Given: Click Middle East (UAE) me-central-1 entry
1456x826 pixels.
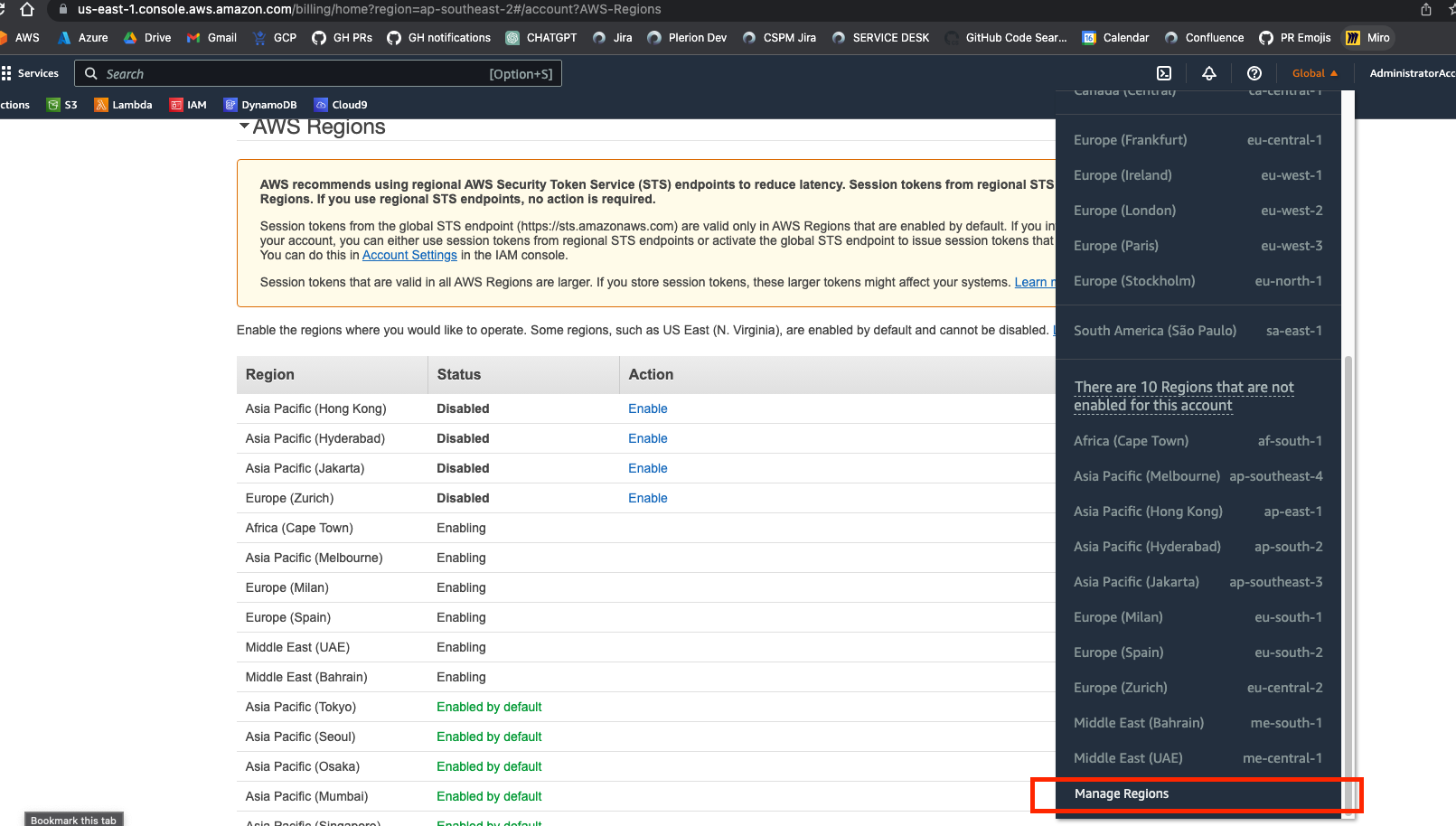Looking at the screenshot, I should pos(1198,758).
